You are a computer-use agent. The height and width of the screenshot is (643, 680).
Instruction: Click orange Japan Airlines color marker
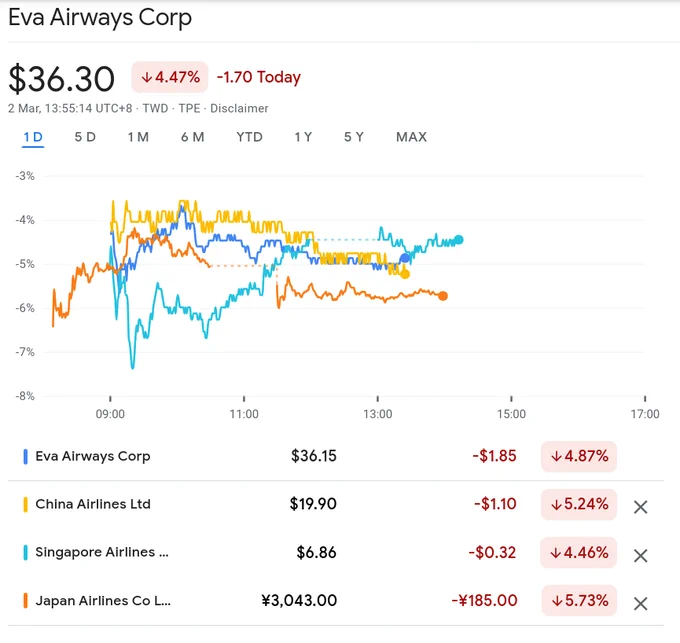pyautogui.click(x=25, y=601)
